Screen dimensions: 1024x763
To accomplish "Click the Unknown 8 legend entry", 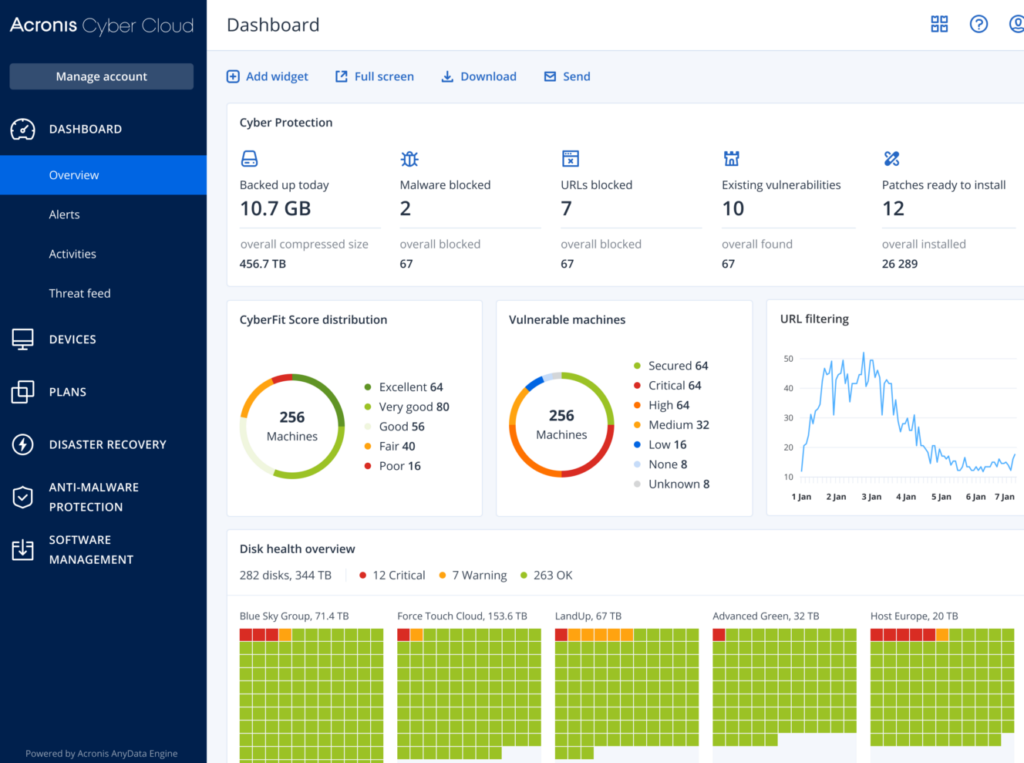I will click(x=671, y=484).
